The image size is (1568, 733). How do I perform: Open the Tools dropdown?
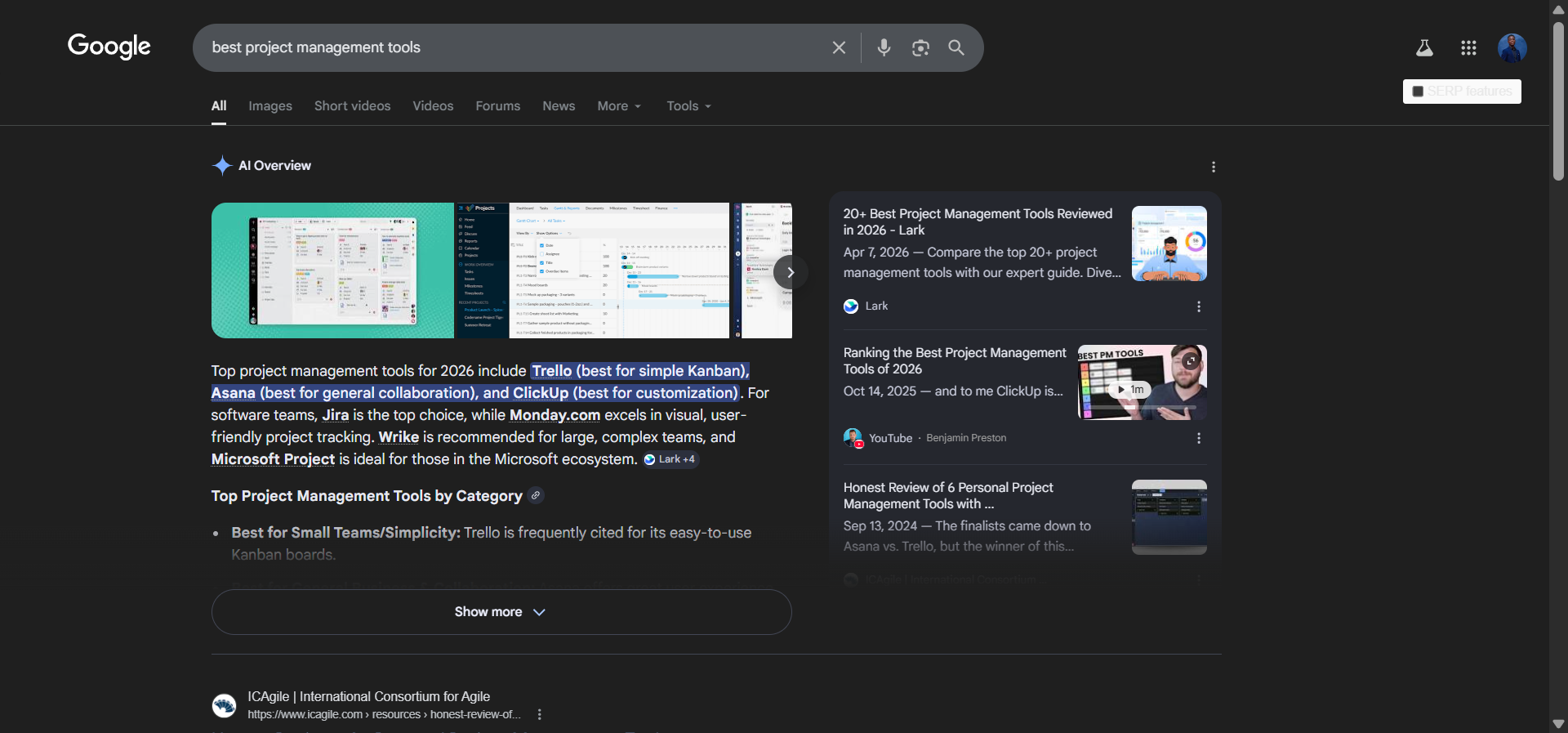[x=688, y=106]
